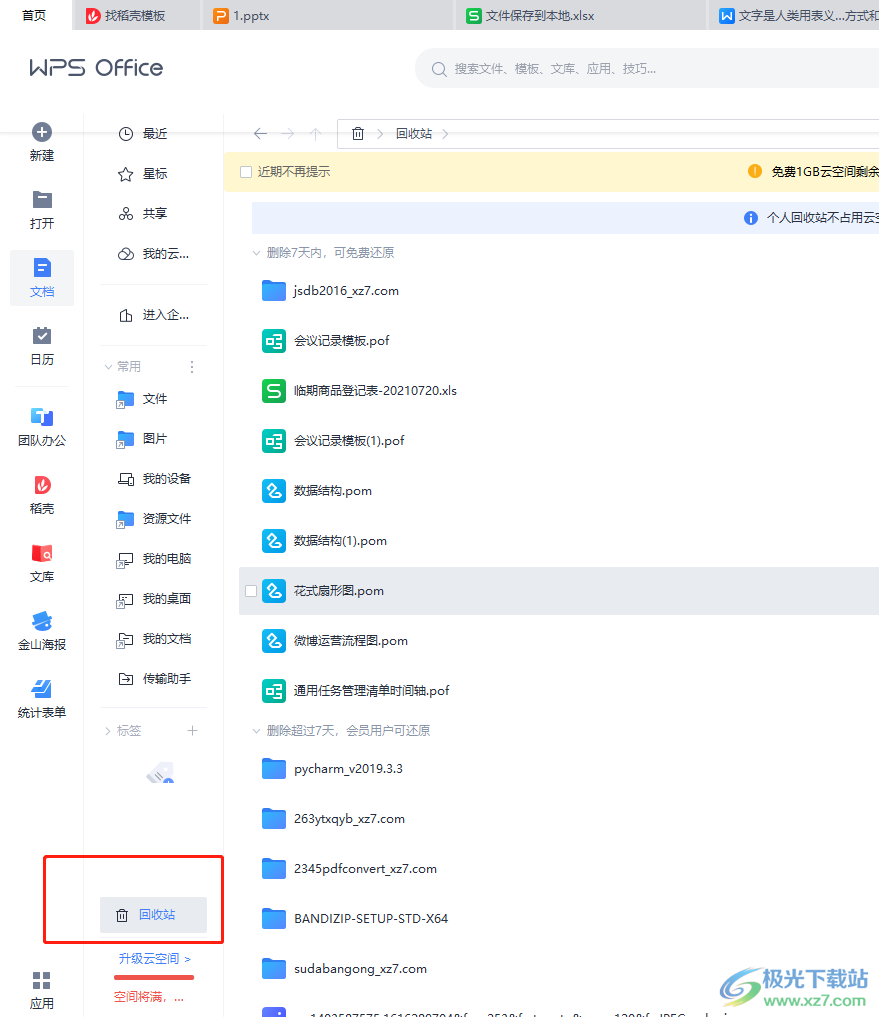This screenshot has width=879, height=1017.
Task: Collapse the 常用 section
Action: point(108,367)
